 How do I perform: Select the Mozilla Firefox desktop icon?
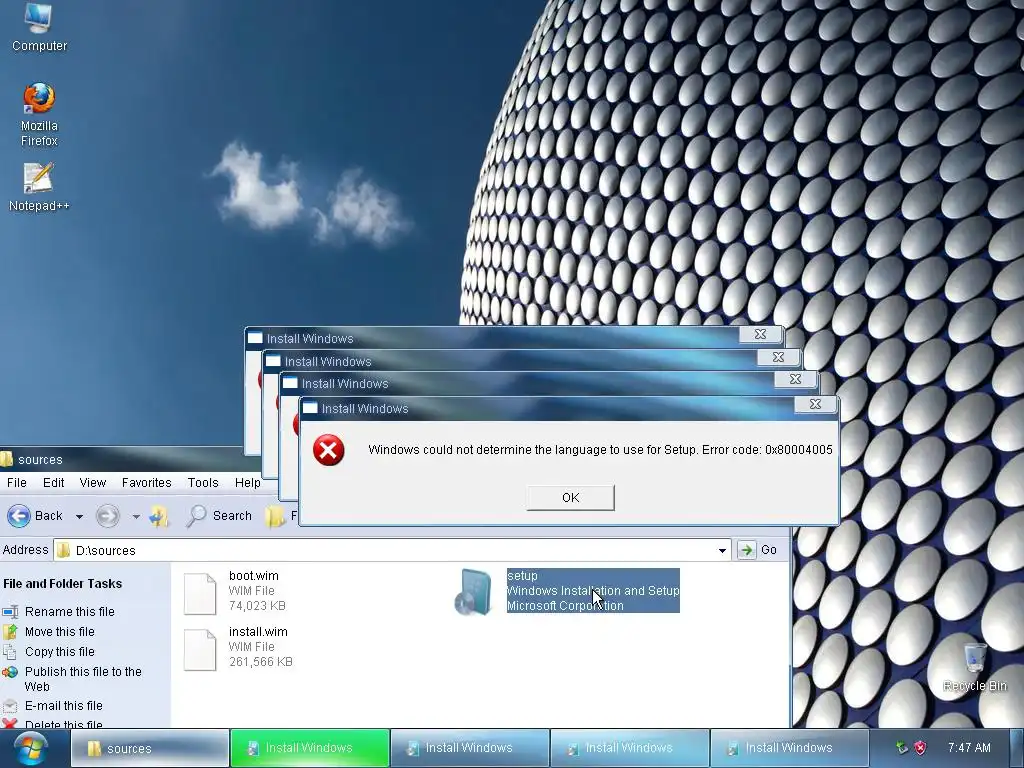(x=39, y=114)
